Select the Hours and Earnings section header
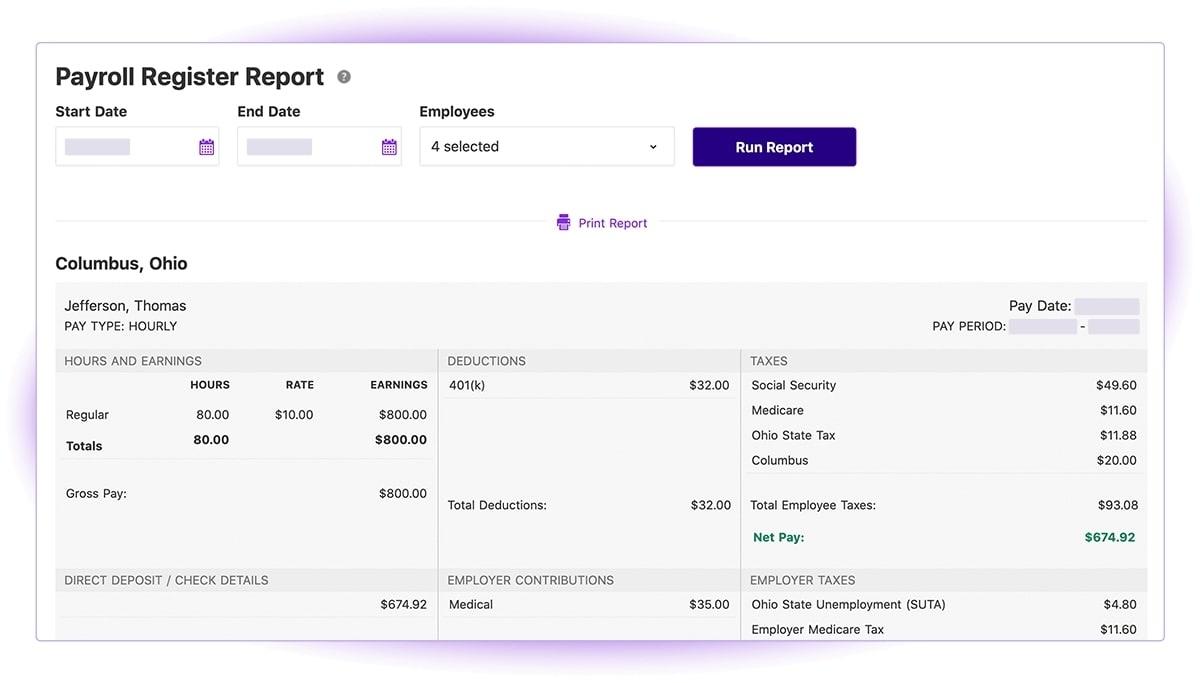The image size is (1200, 683). tap(133, 361)
